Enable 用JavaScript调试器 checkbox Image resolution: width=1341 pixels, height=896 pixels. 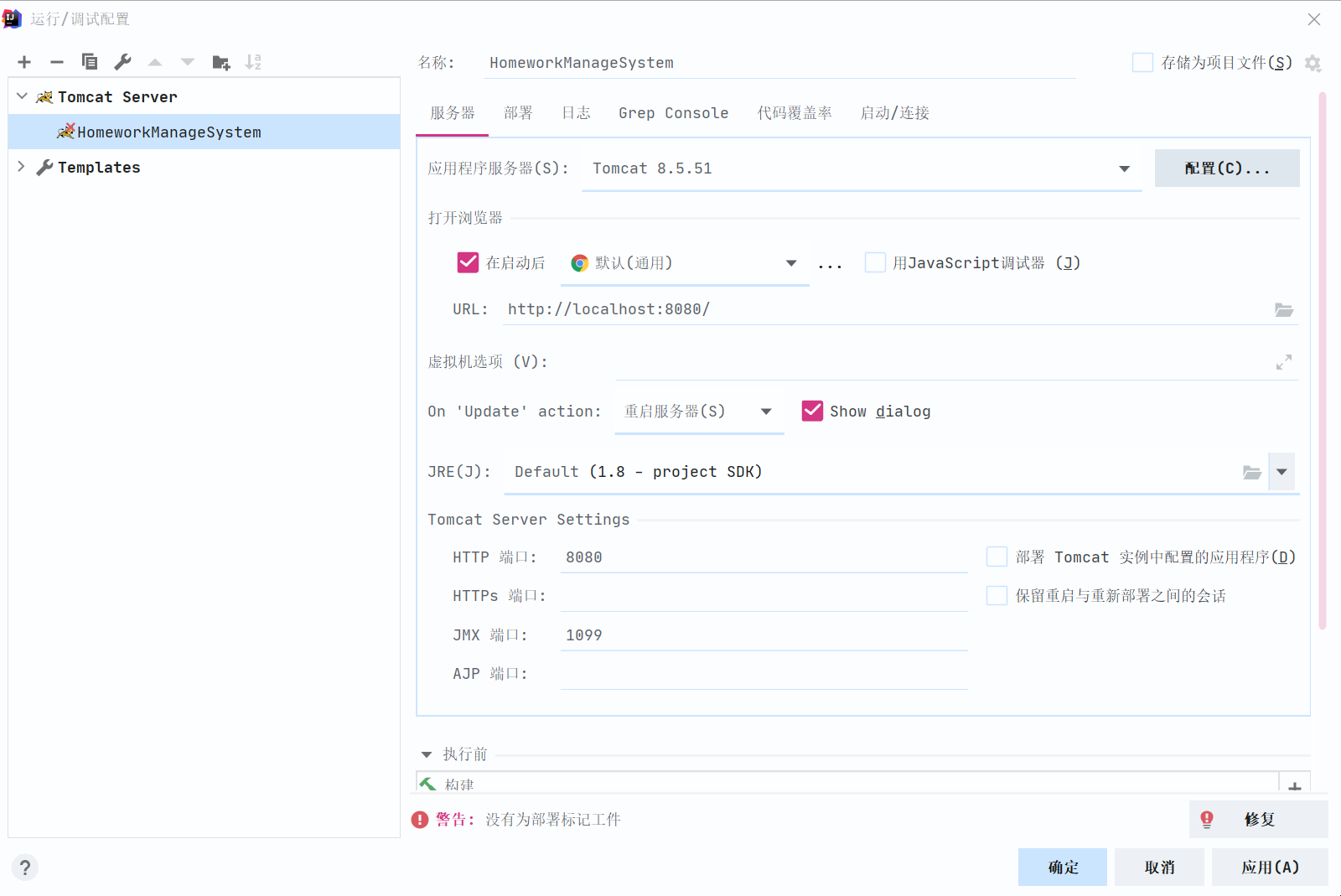pos(875,262)
